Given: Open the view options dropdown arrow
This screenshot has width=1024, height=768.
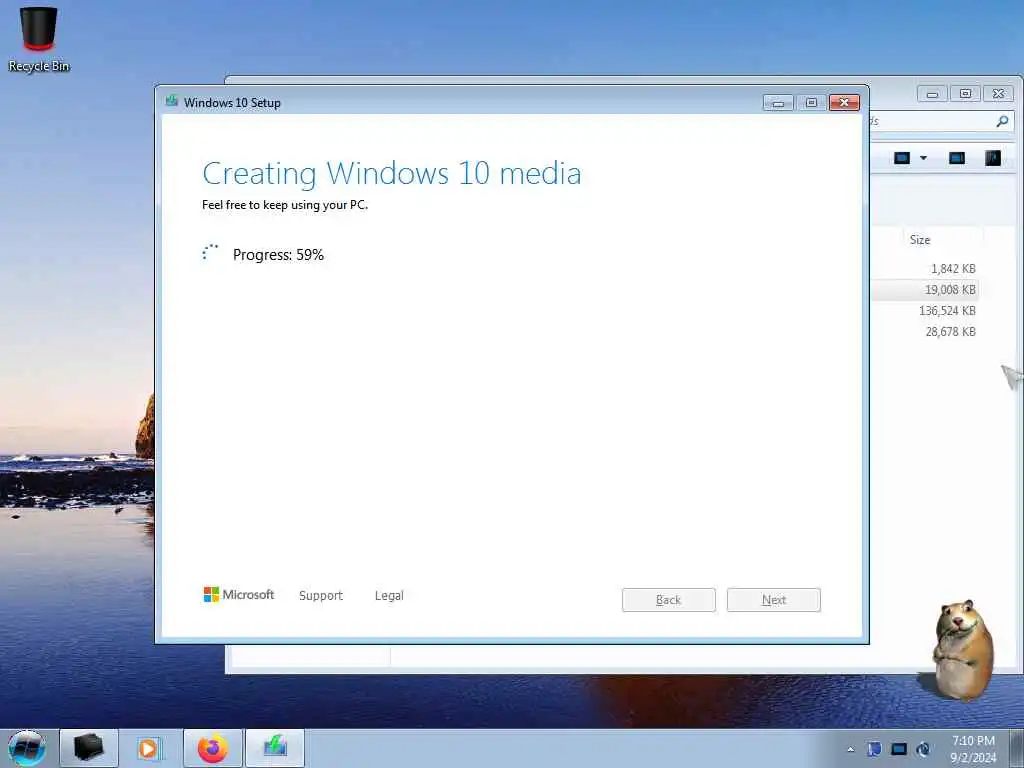Looking at the screenshot, I should point(923,158).
